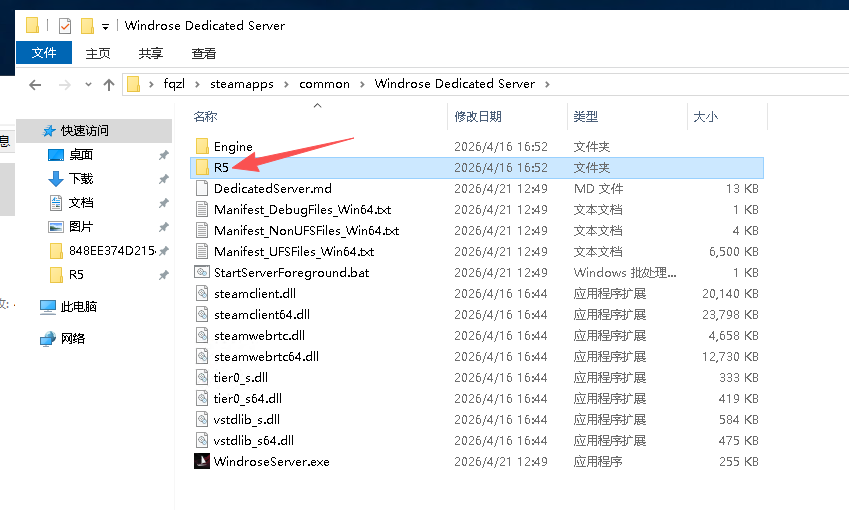
Task: Open Downloads (下载) in quick access
Action: tap(81, 179)
